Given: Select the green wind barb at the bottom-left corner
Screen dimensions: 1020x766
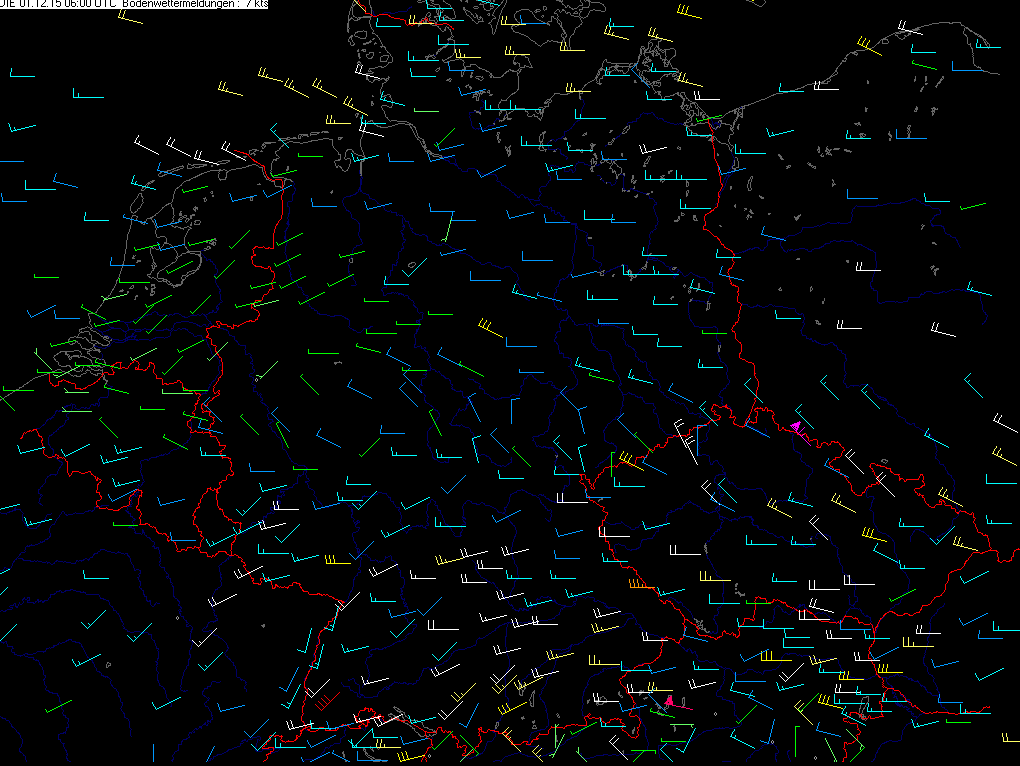Looking at the screenshot, I should point(60,705).
